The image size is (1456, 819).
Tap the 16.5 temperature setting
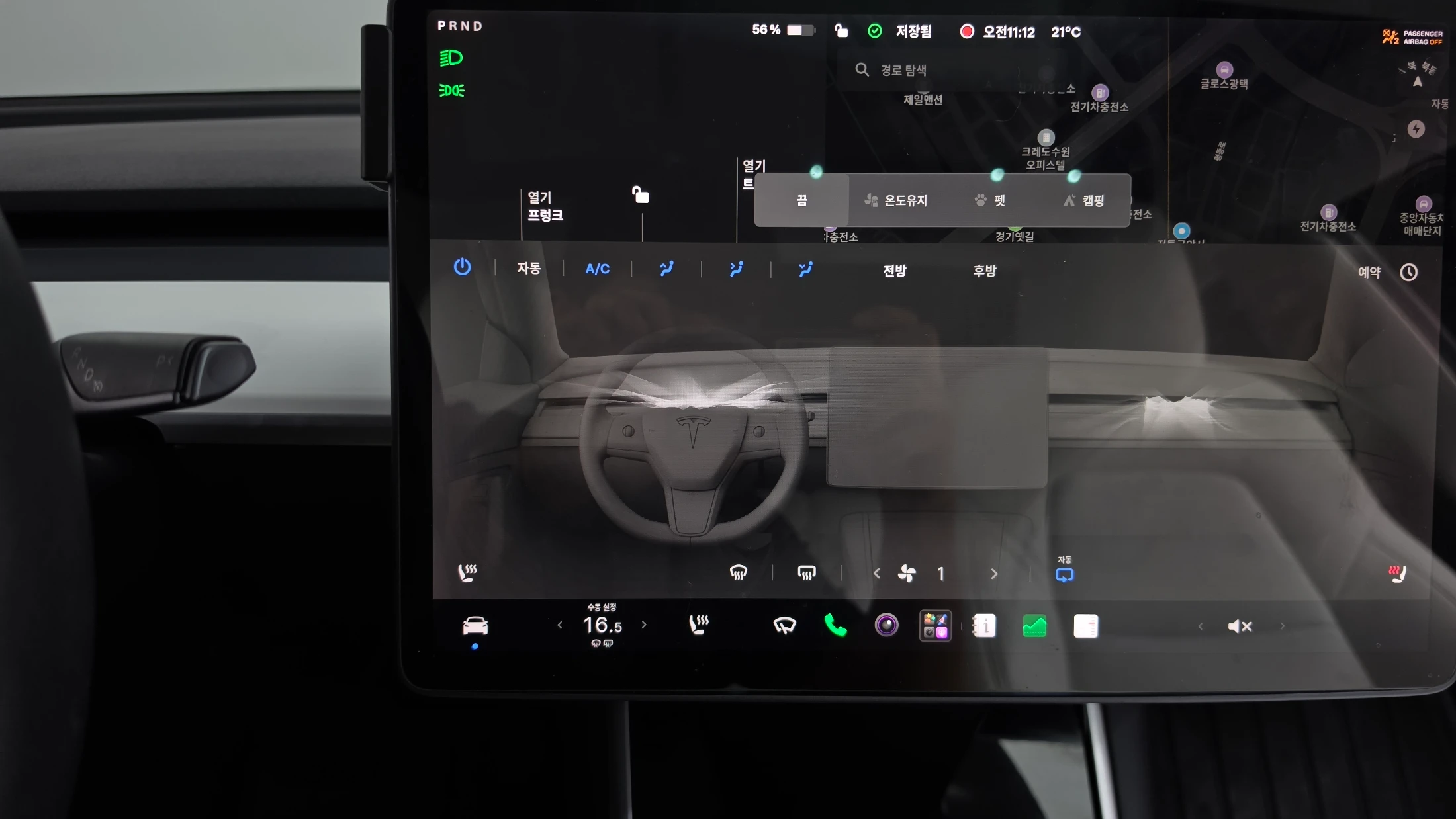tap(602, 625)
